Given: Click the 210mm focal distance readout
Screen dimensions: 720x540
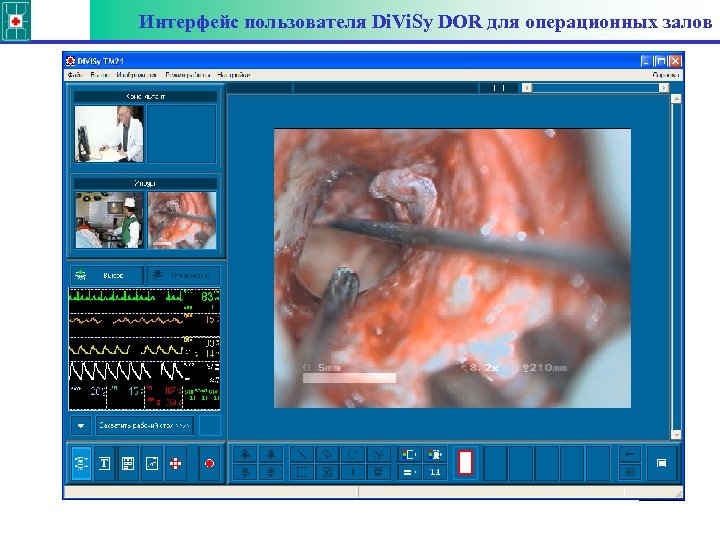Looking at the screenshot, I should [x=545, y=368].
